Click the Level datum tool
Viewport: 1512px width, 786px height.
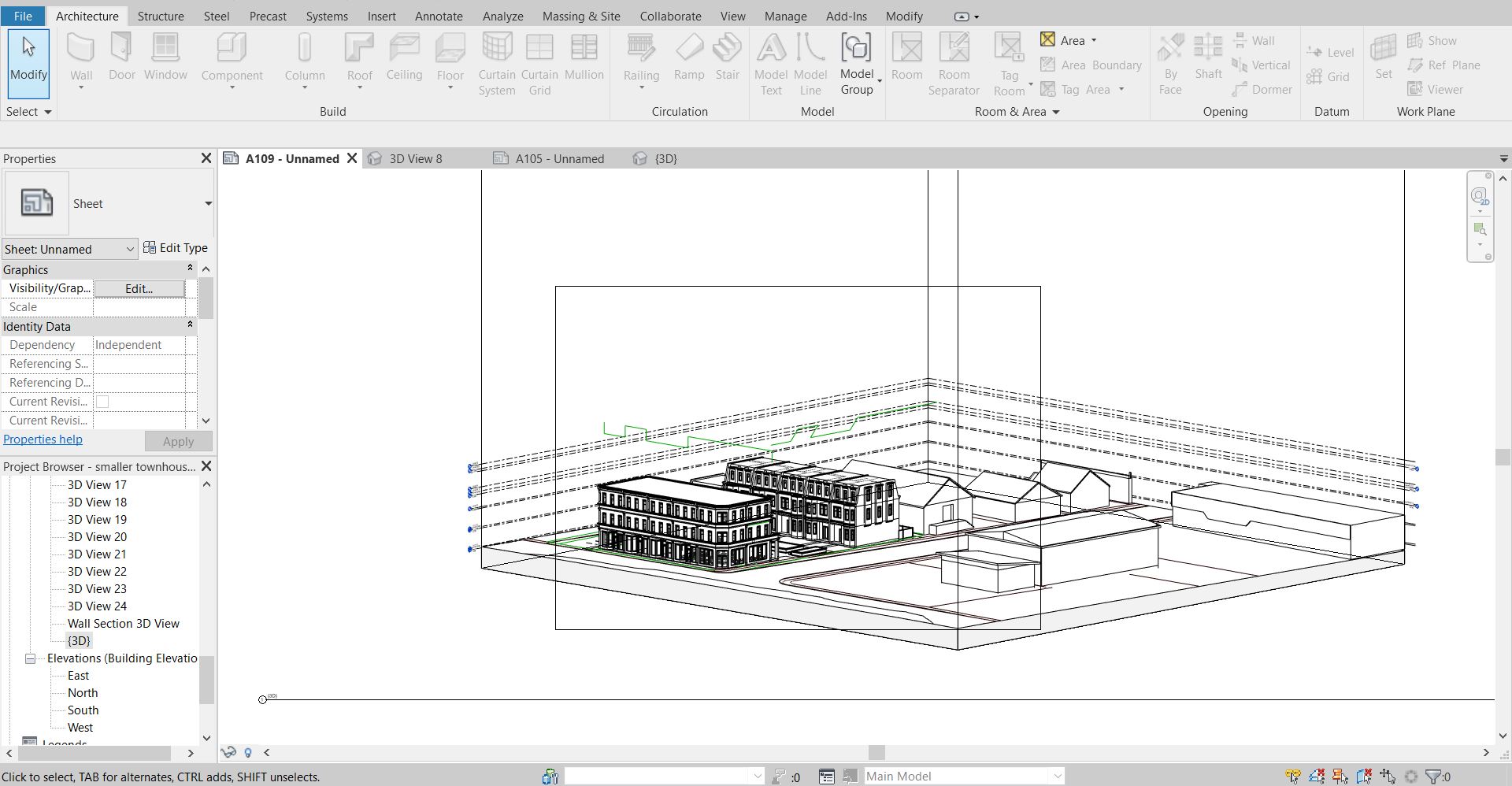tap(1330, 52)
